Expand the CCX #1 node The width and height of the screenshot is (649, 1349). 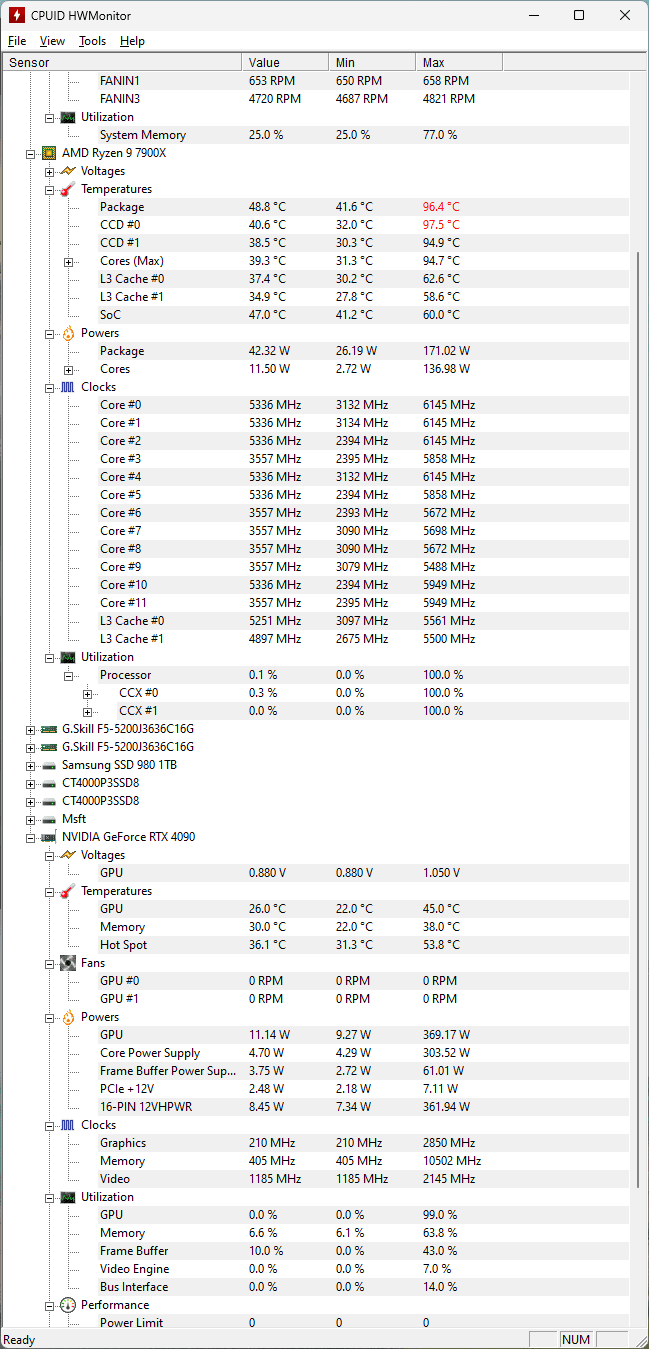click(x=87, y=711)
